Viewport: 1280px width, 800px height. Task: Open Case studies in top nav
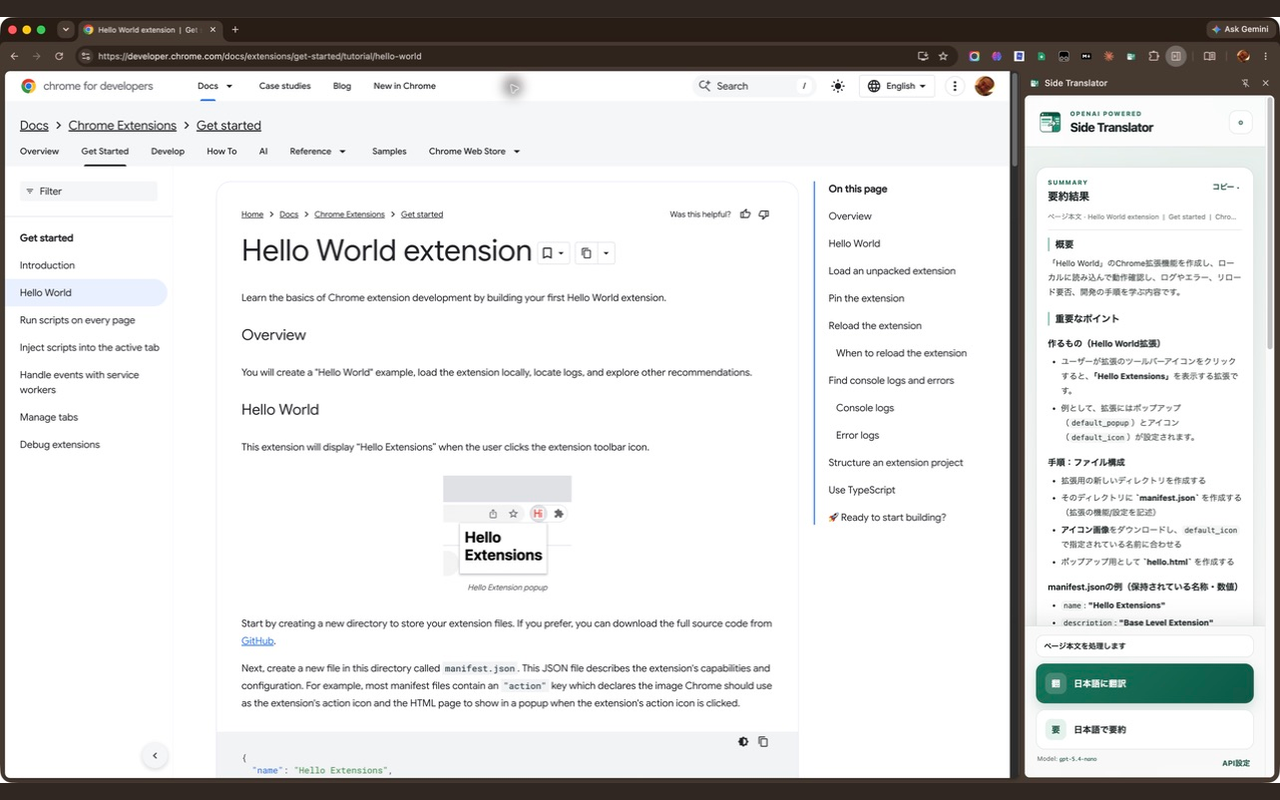[285, 86]
